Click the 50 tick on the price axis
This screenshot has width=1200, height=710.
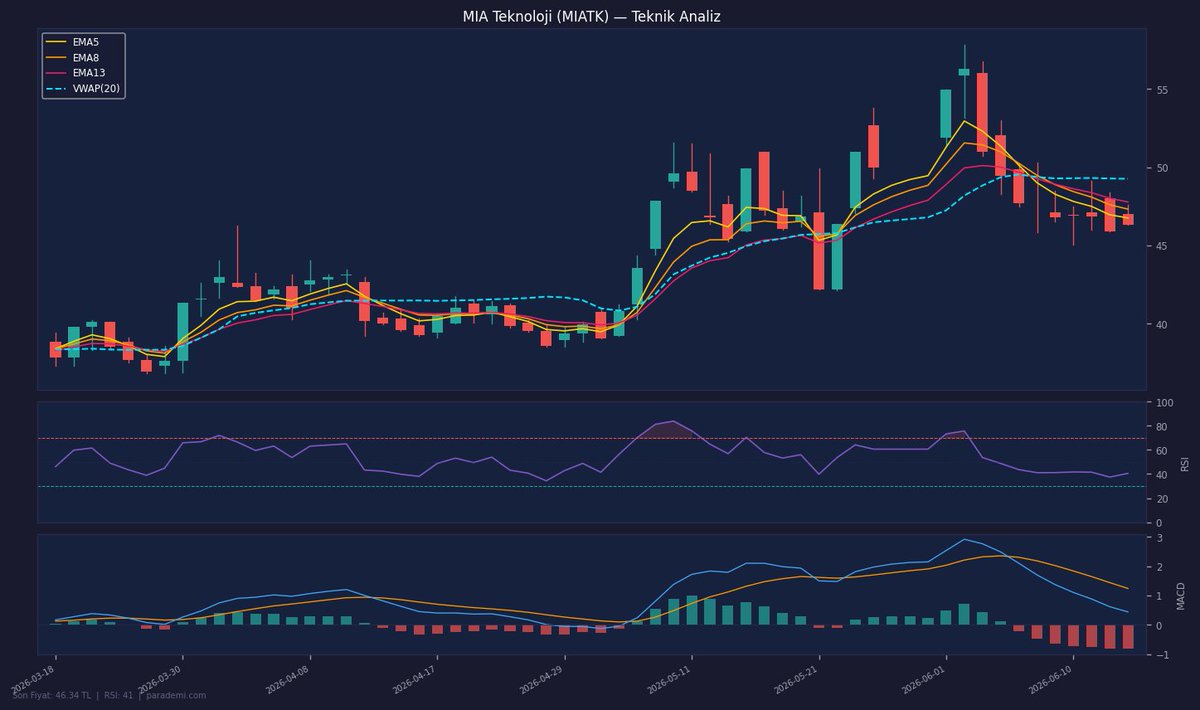pos(1162,168)
